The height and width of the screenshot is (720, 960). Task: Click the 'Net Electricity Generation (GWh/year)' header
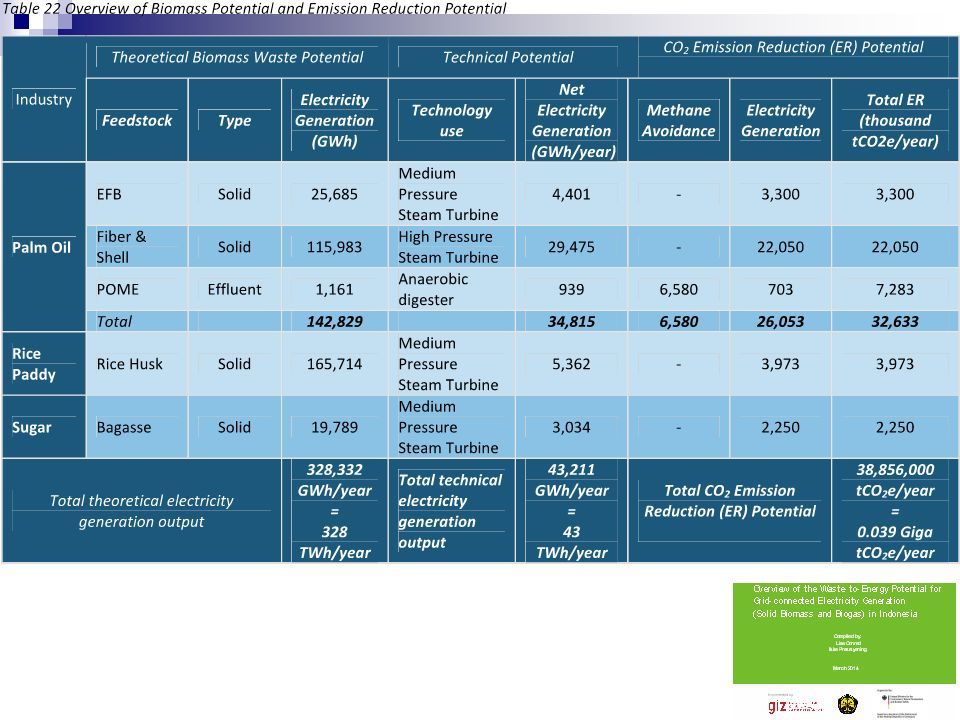coord(571,120)
